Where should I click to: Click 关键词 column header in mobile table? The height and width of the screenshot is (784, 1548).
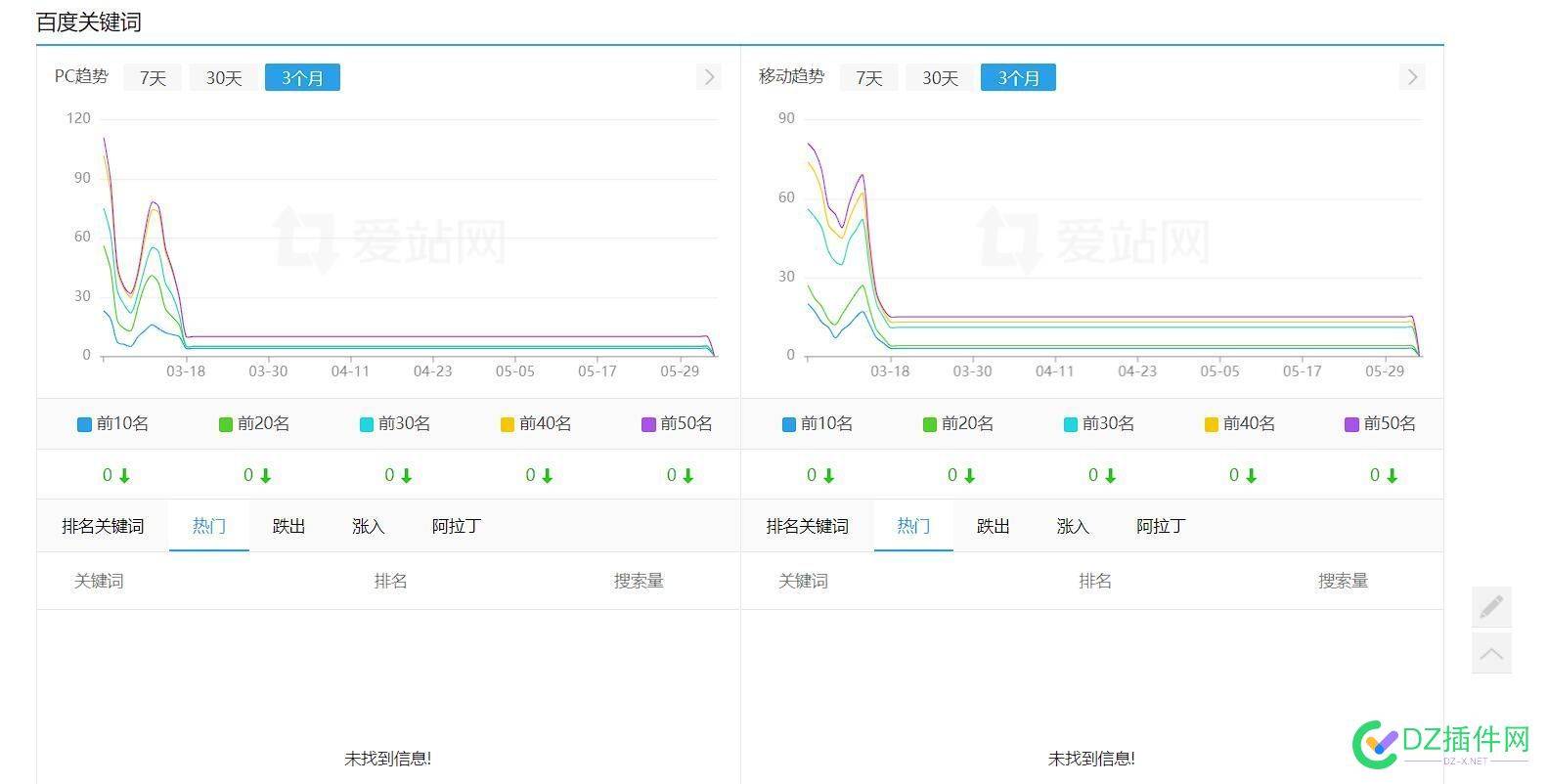point(803,581)
